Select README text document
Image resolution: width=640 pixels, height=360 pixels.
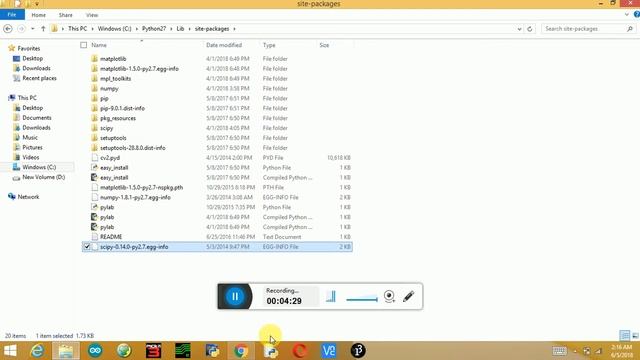(x=111, y=237)
